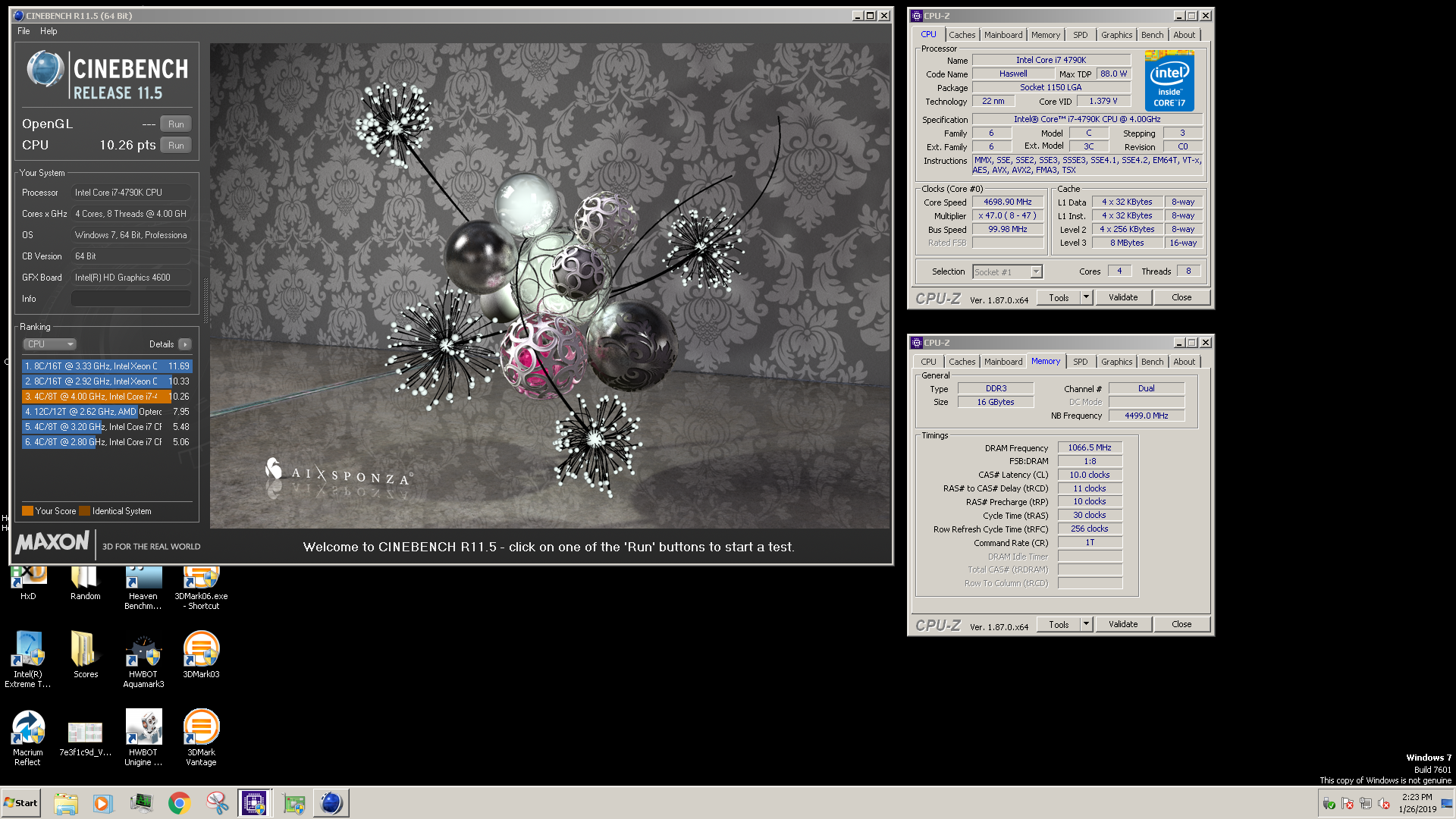This screenshot has width=1456, height=819.
Task: Select ranking row 4C/8T @ 2.80 GHz
Action: tap(107, 442)
